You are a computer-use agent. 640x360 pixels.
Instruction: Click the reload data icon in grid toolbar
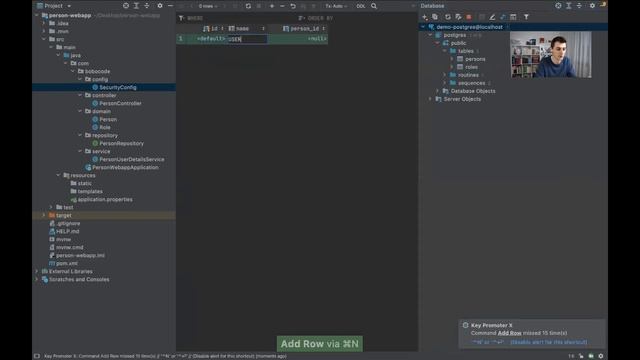248,6
